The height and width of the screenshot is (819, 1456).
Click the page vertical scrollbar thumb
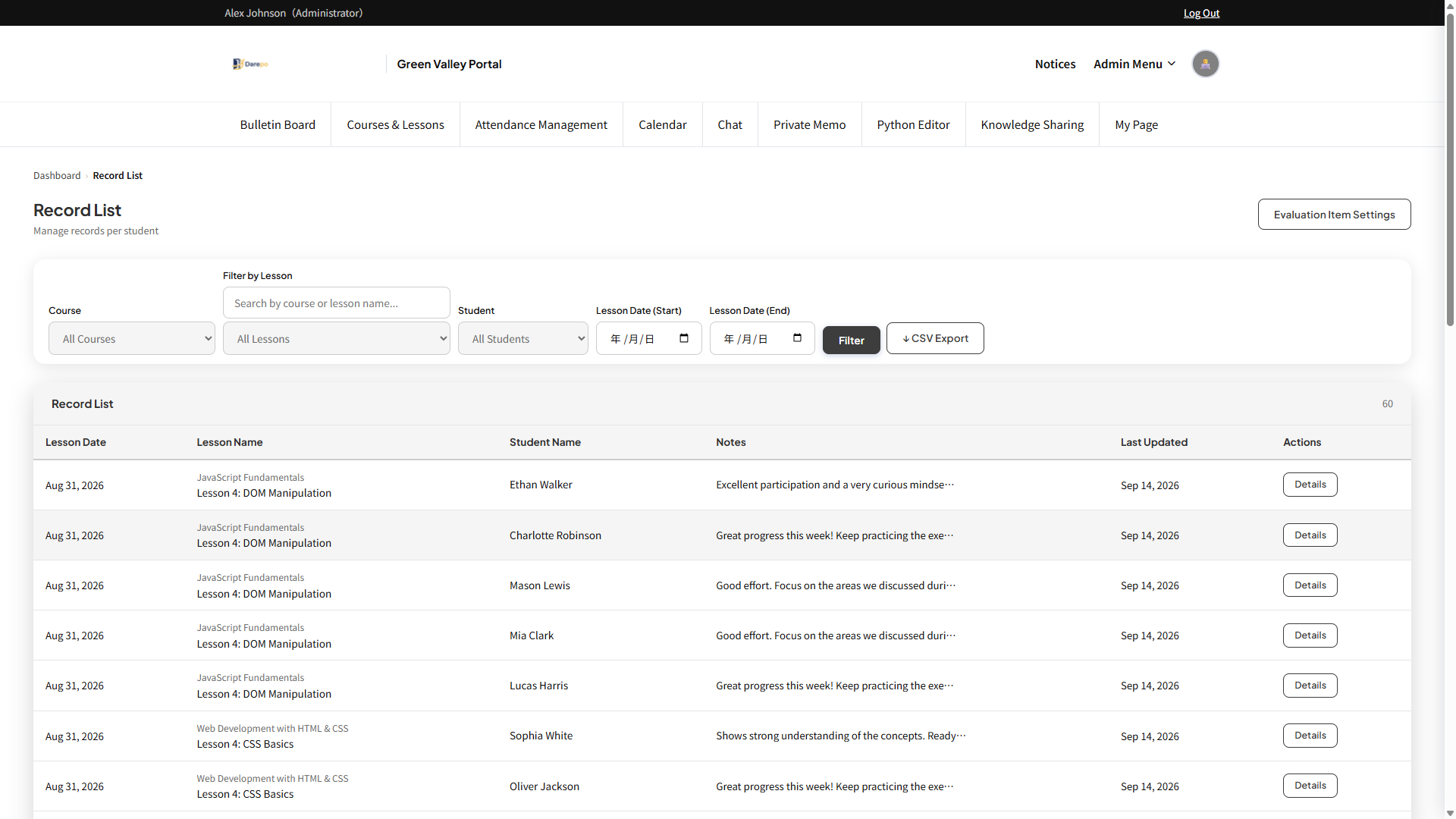pyautogui.click(x=1450, y=171)
